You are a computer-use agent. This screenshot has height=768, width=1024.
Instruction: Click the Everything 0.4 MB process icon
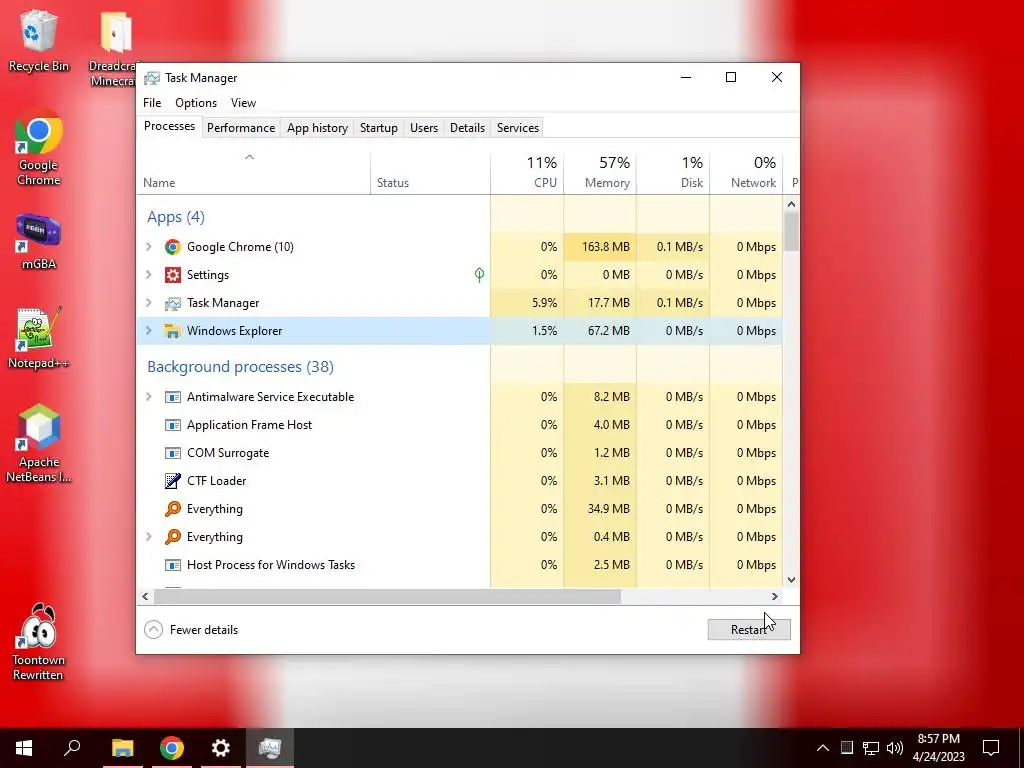pyautogui.click(x=172, y=537)
